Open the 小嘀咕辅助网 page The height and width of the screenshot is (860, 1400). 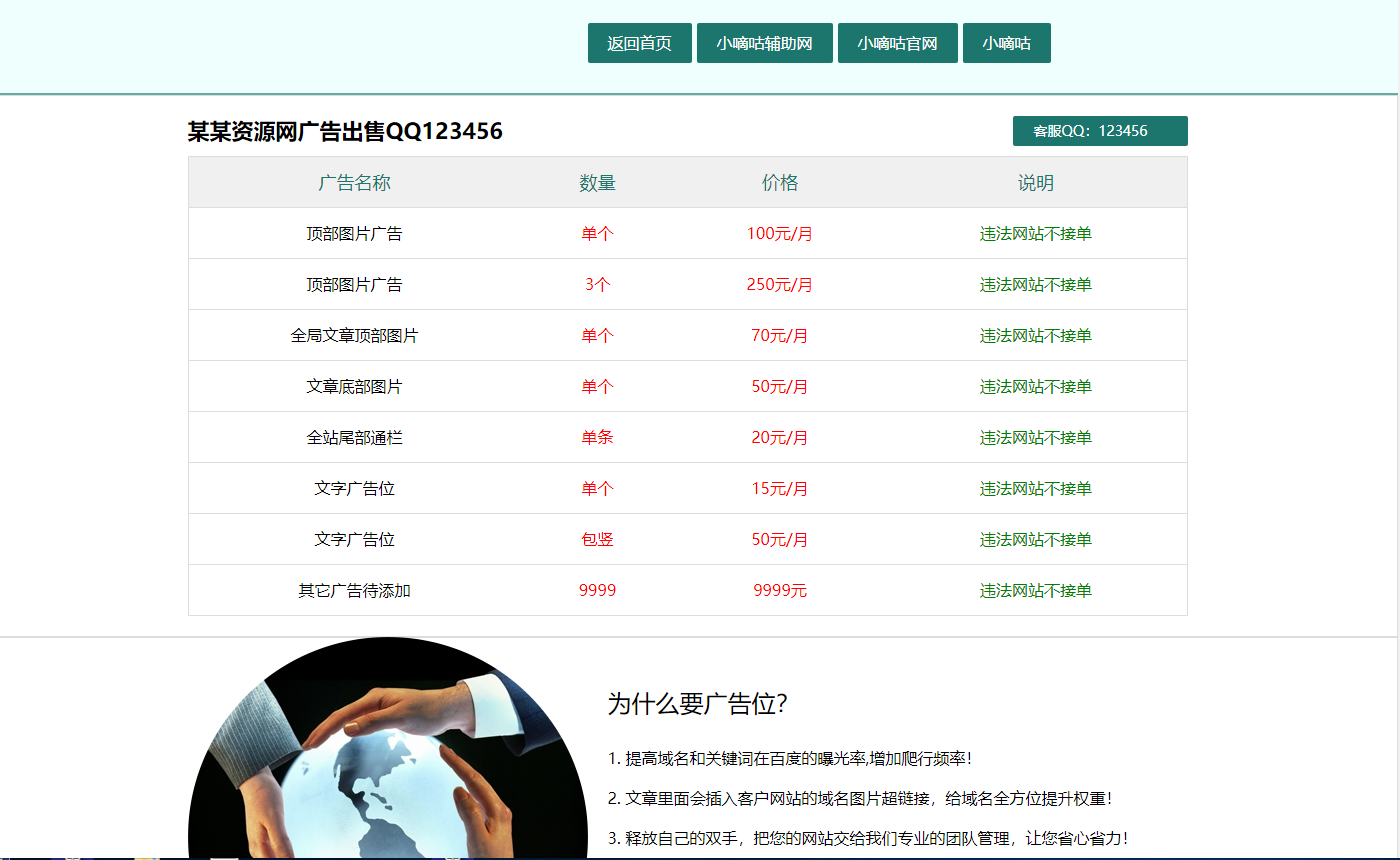pos(766,42)
